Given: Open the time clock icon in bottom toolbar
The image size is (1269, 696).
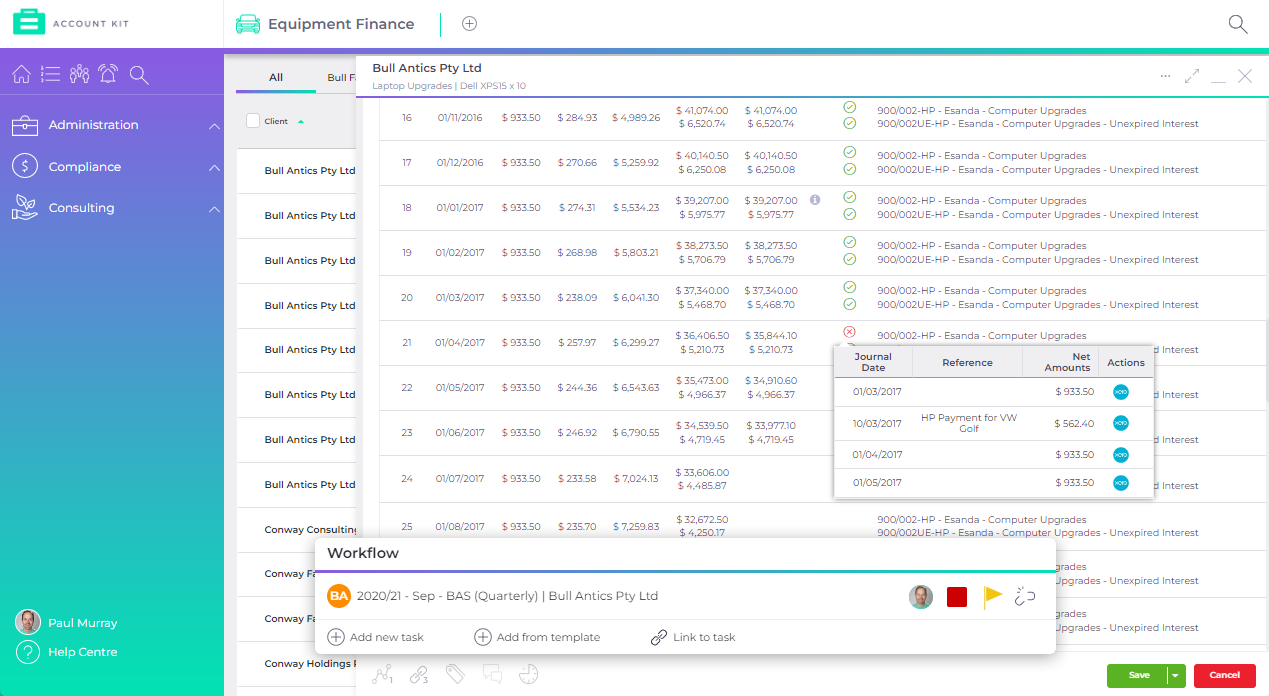Looking at the screenshot, I should click(x=529, y=675).
